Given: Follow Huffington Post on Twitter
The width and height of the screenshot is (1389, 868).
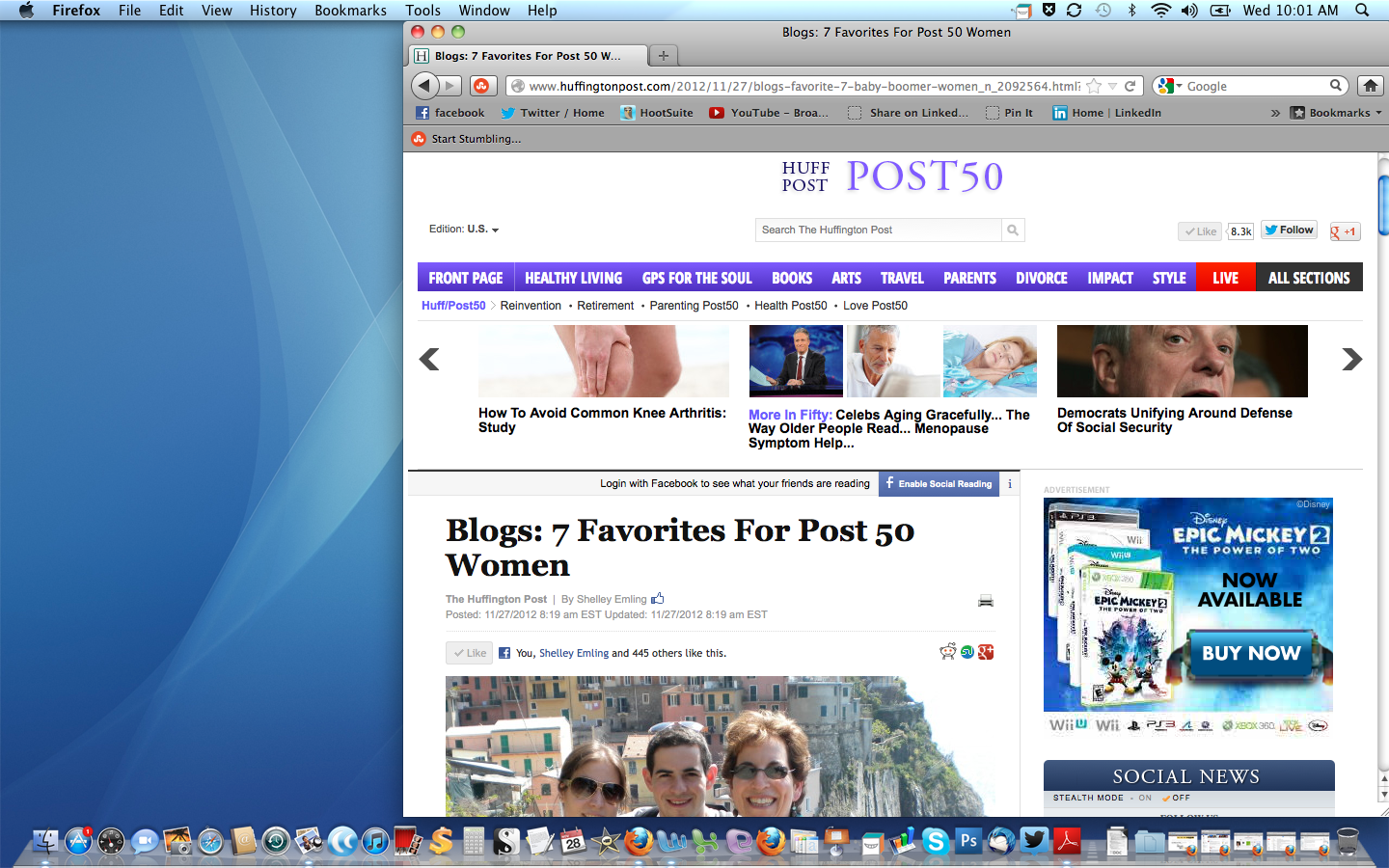Looking at the screenshot, I should click(x=1289, y=231).
